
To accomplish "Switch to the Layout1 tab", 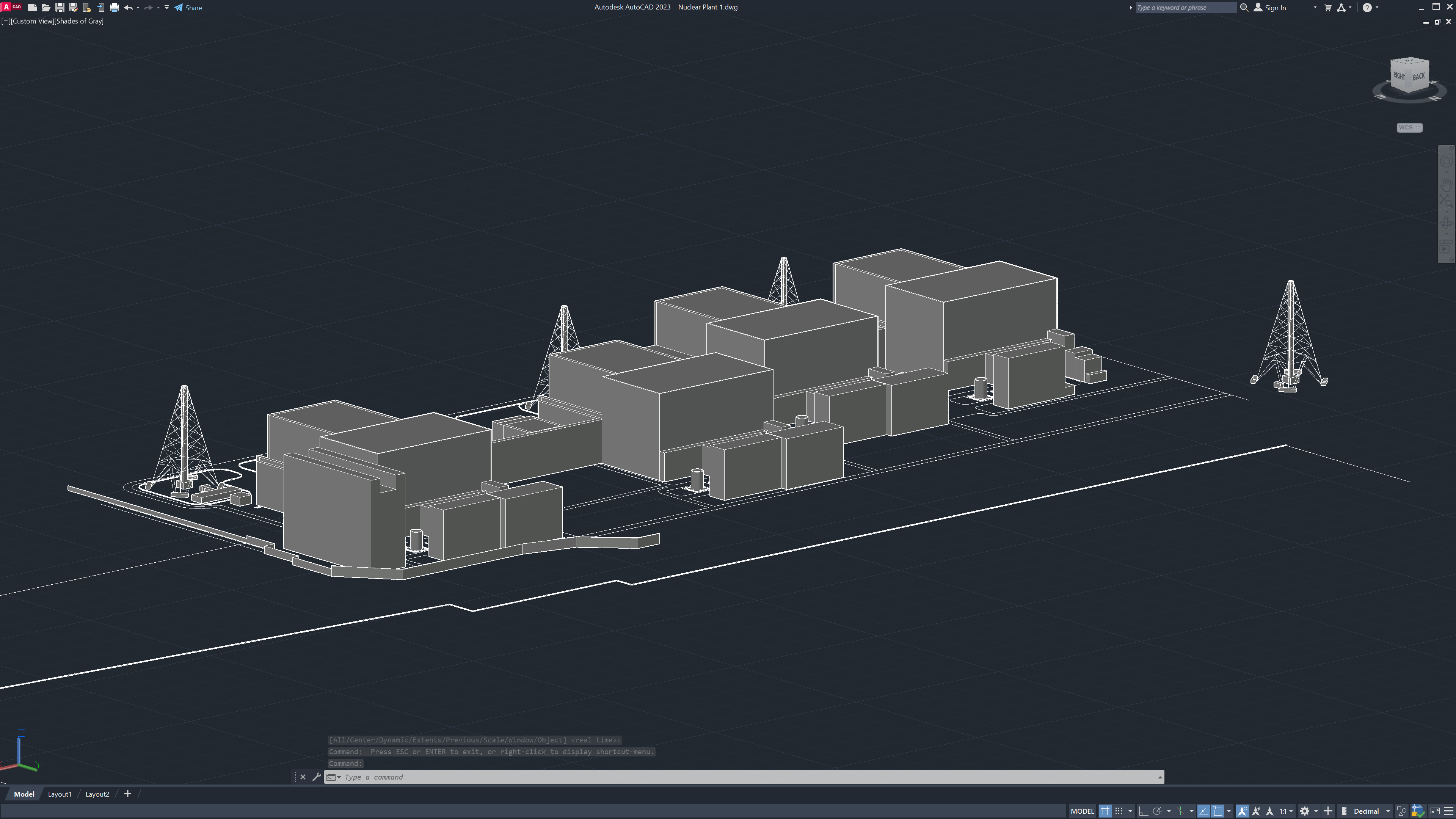I will point(60,794).
